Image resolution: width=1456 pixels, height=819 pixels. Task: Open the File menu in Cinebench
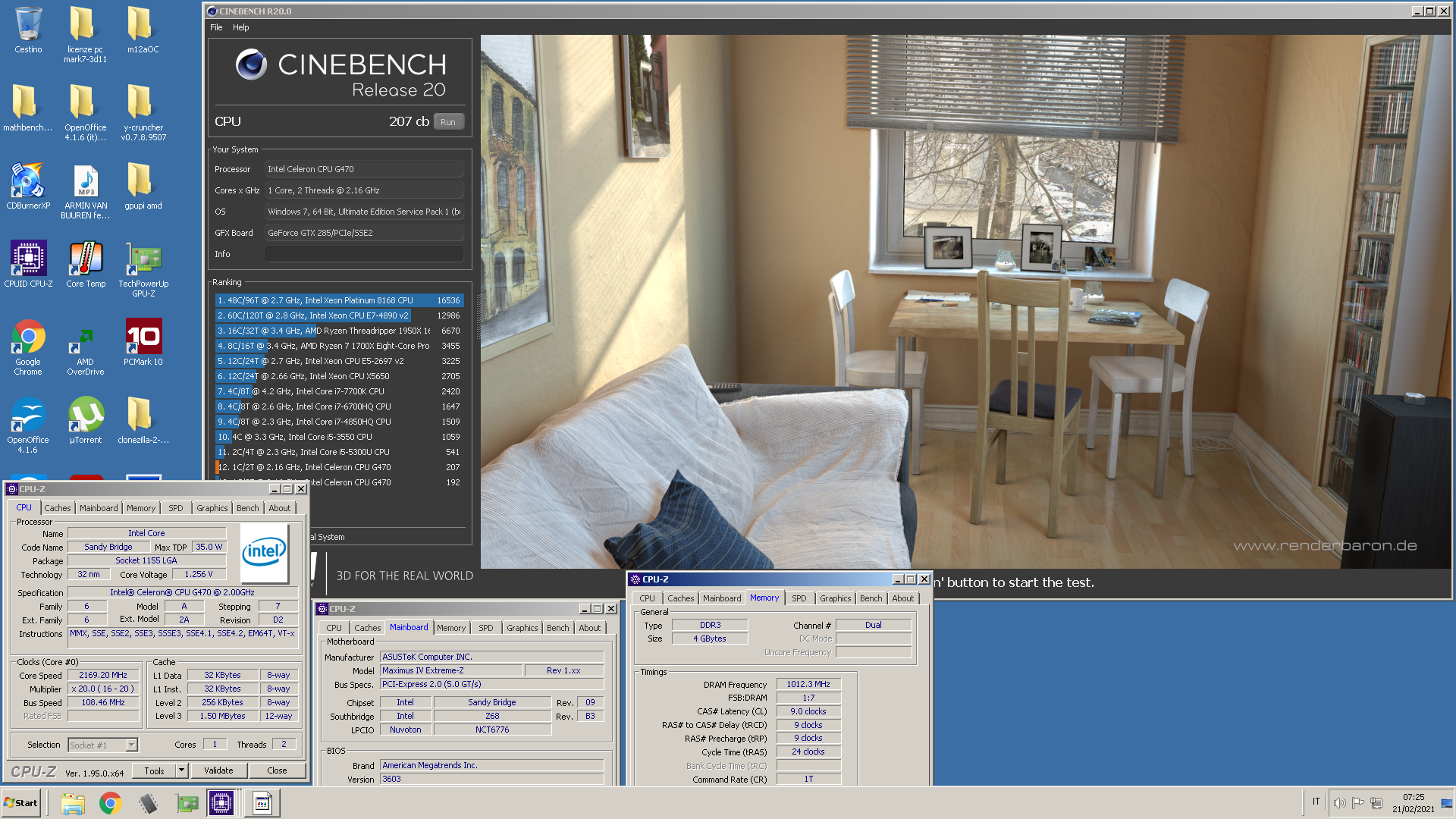click(216, 27)
